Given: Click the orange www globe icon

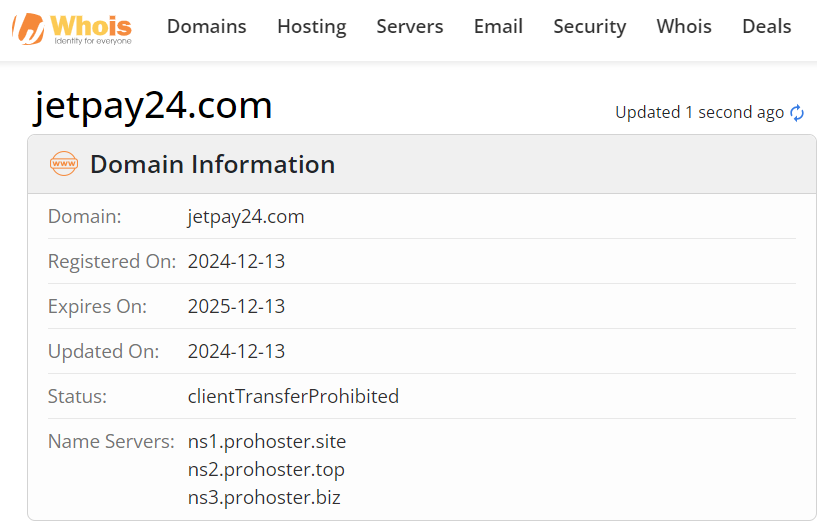Looking at the screenshot, I should point(64,164).
